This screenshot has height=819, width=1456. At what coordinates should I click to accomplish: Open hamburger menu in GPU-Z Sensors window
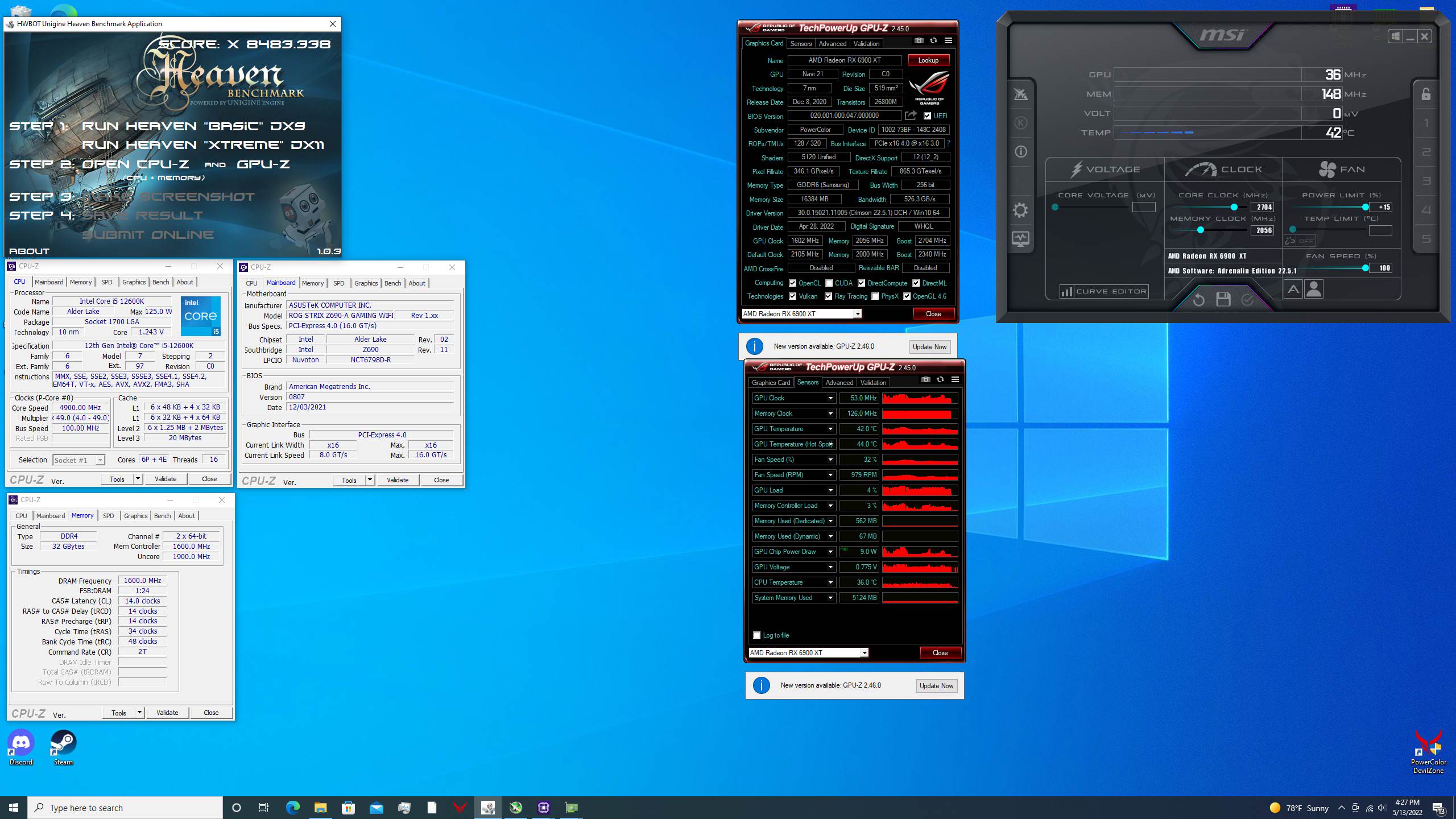(955, 380)
